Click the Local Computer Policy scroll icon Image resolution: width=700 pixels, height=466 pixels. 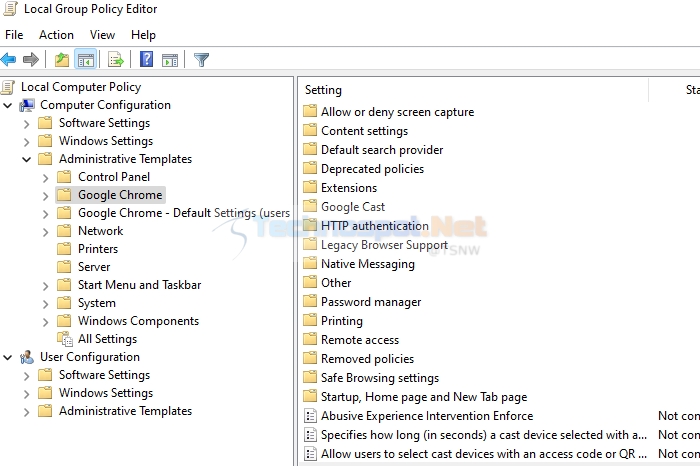(x=8, y=87)
